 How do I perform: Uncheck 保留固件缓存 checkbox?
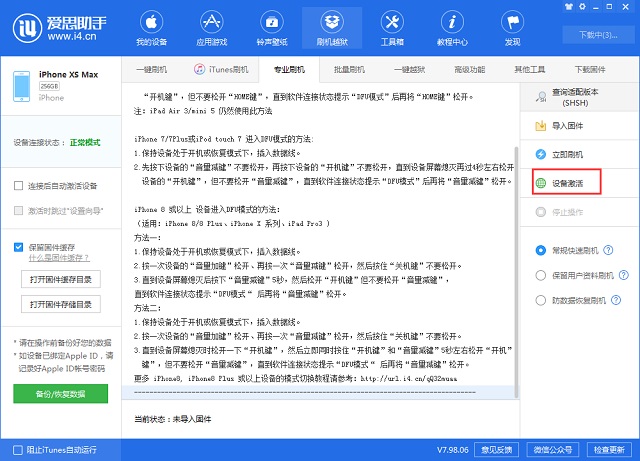pos(18,247)
